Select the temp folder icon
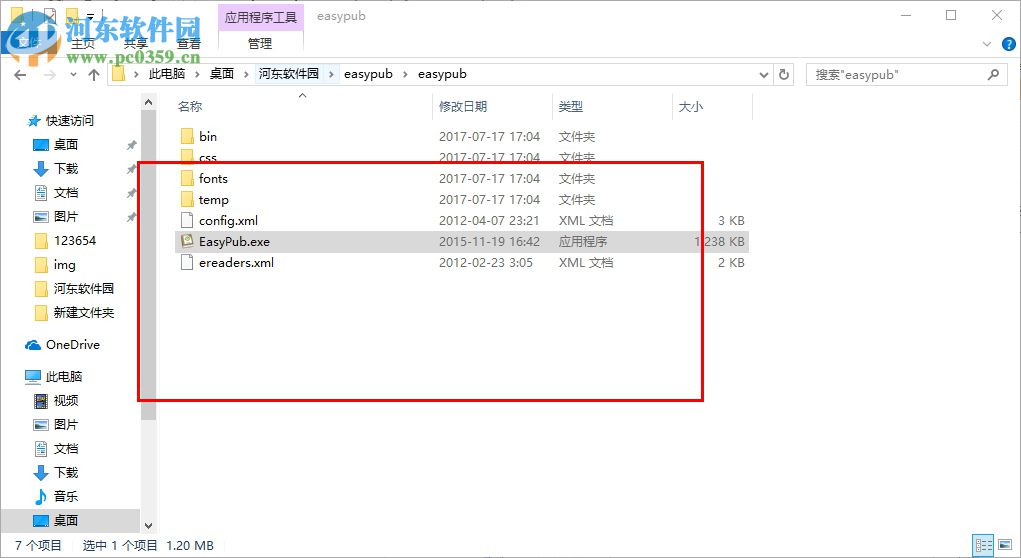The height and width of the screenshot is (558, 1021). 187,199
